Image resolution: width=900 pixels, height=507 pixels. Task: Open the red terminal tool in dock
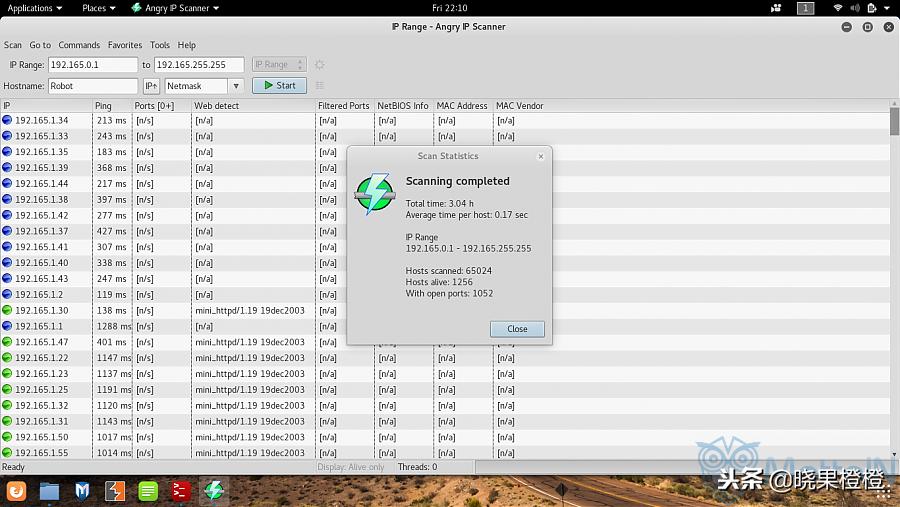point(181,491)
